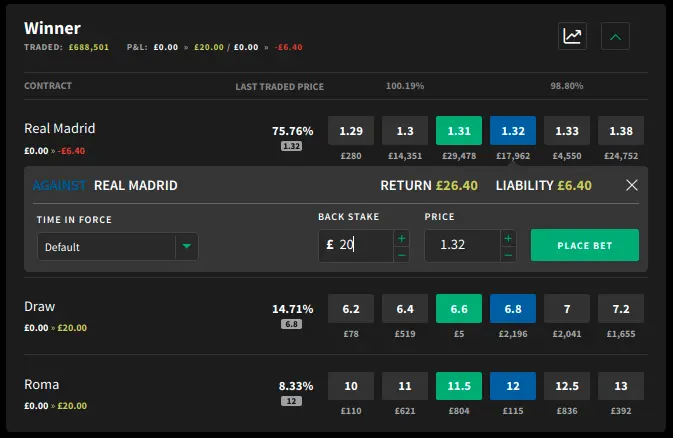Select Real Madrid 1.29 price

click(351, 131)
